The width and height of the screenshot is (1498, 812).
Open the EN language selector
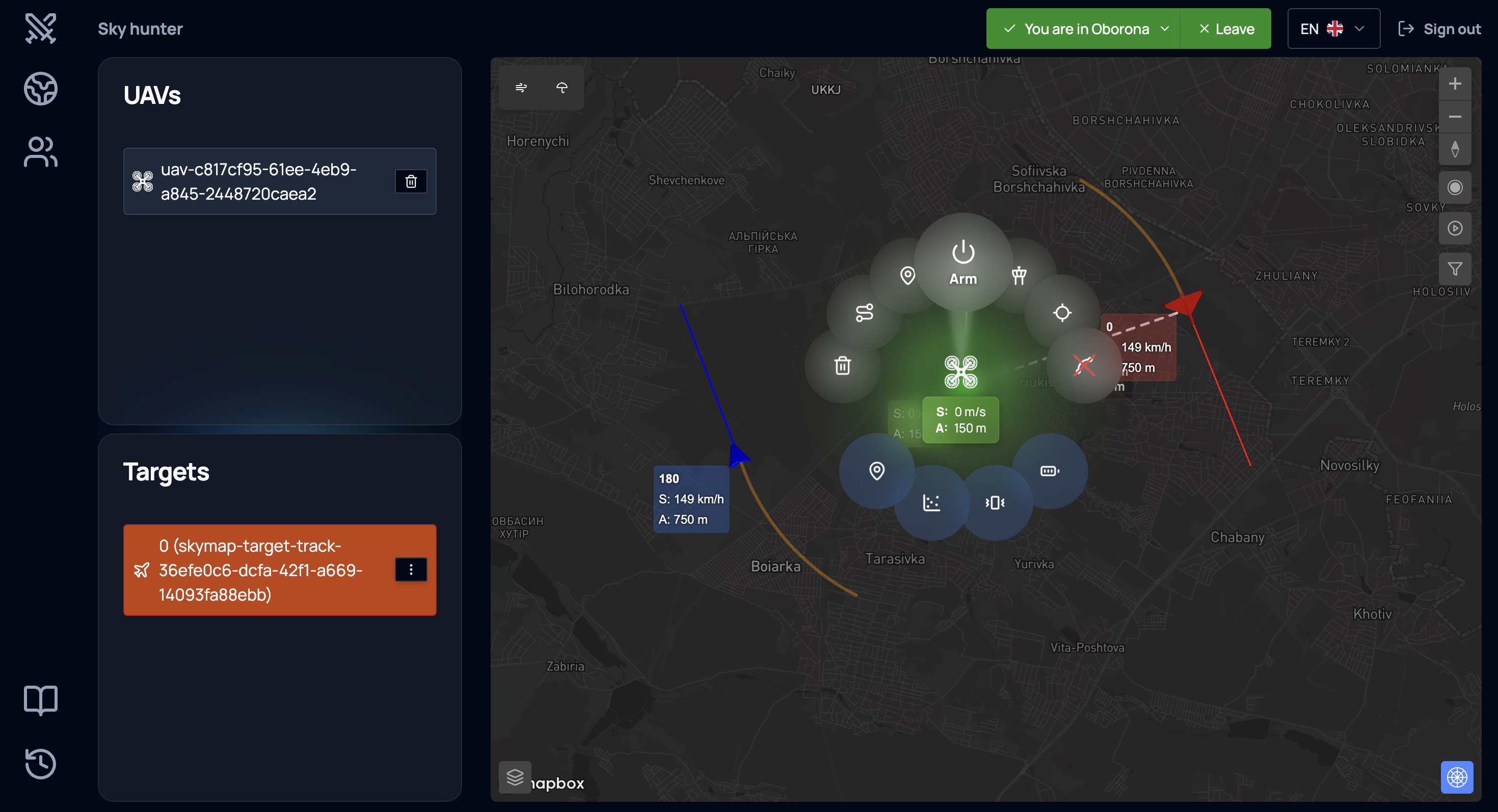(1333, 29)
